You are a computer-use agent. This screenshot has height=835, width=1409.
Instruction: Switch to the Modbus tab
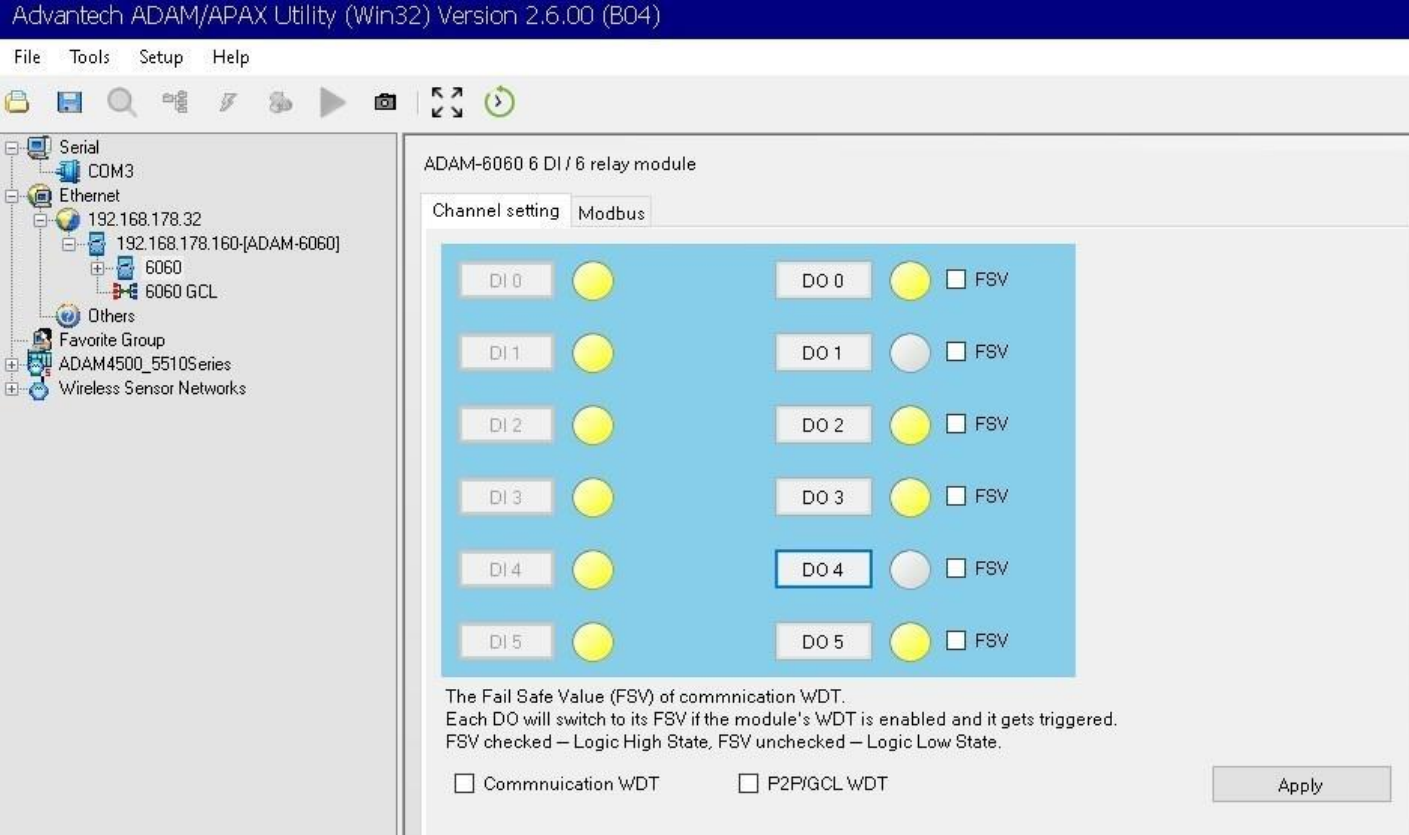pyautogui.click(x=611, y=212)
